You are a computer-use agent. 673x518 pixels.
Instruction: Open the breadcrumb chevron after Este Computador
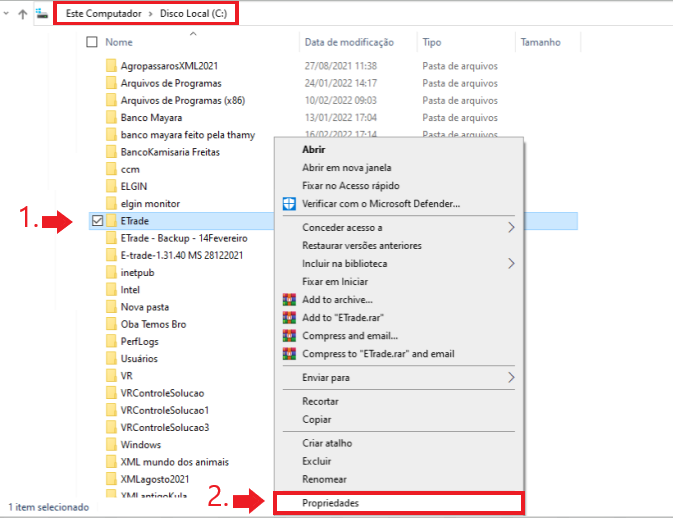click(x=151, y=14)
